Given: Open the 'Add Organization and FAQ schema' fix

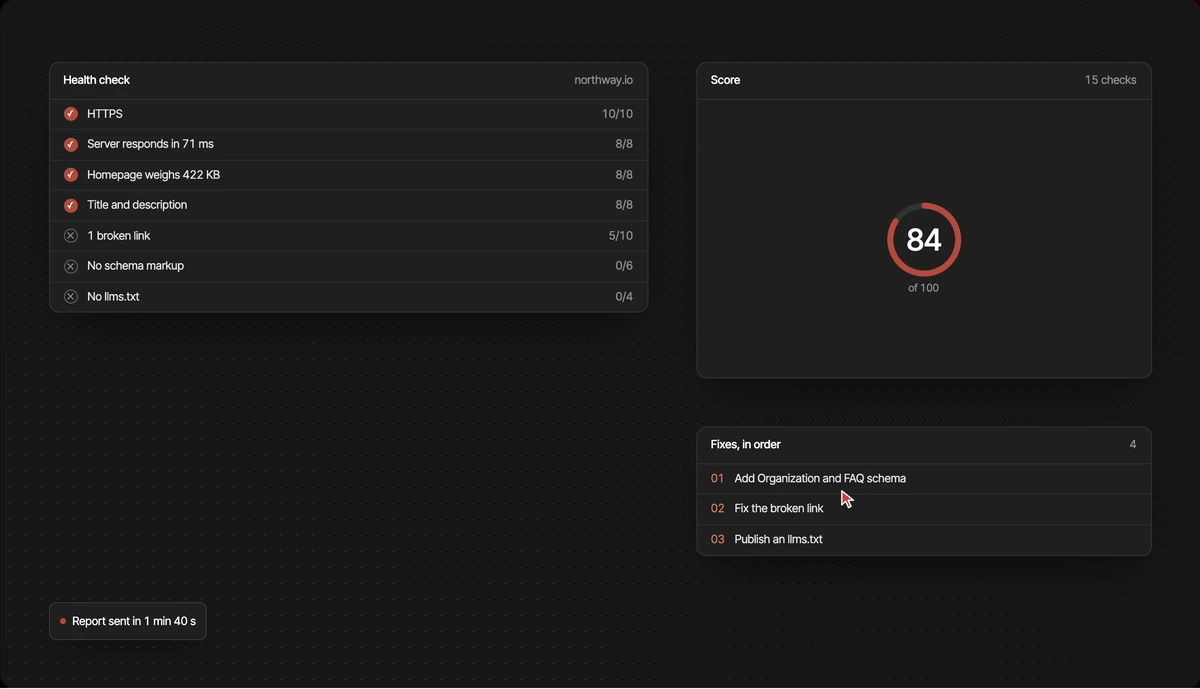Looking at the screenshot, I should [x=923, y=478].
